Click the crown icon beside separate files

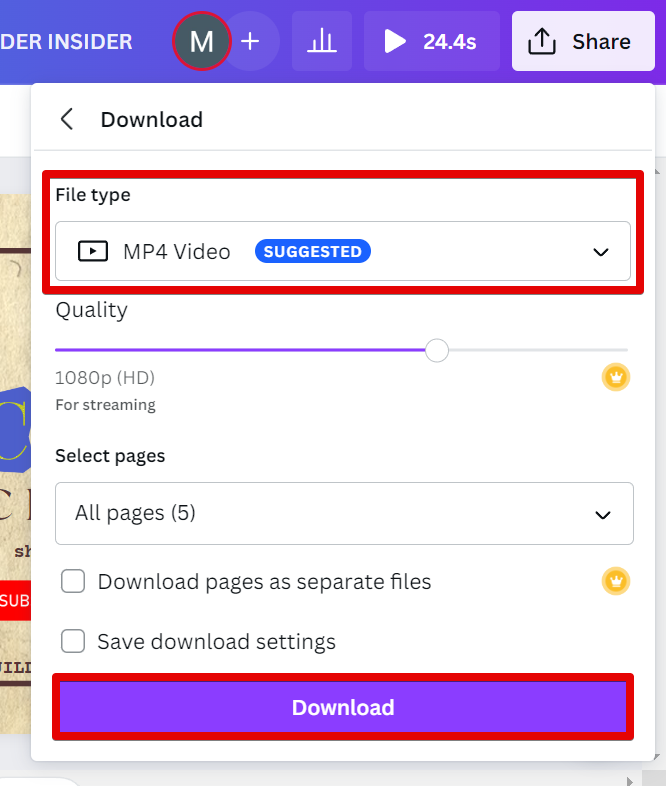pyautogui.click(x=616, y=581)
